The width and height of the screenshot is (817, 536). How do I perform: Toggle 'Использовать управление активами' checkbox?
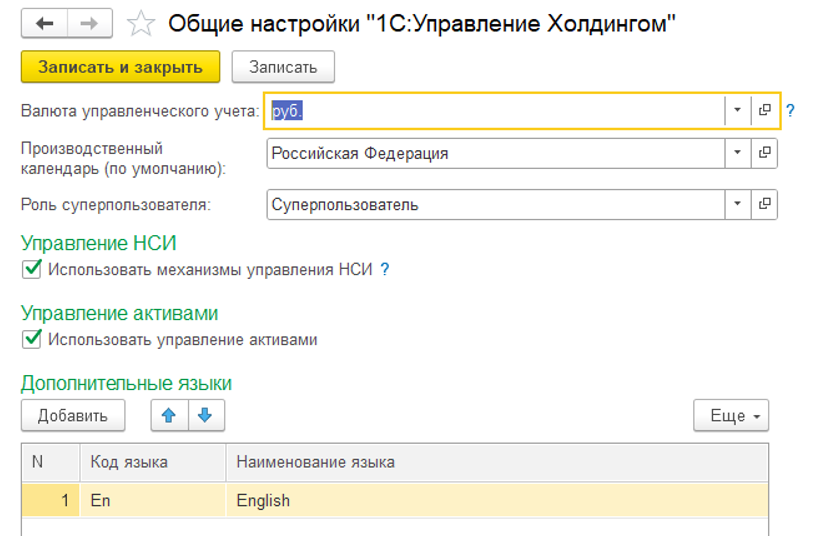(x=32, y=340)
